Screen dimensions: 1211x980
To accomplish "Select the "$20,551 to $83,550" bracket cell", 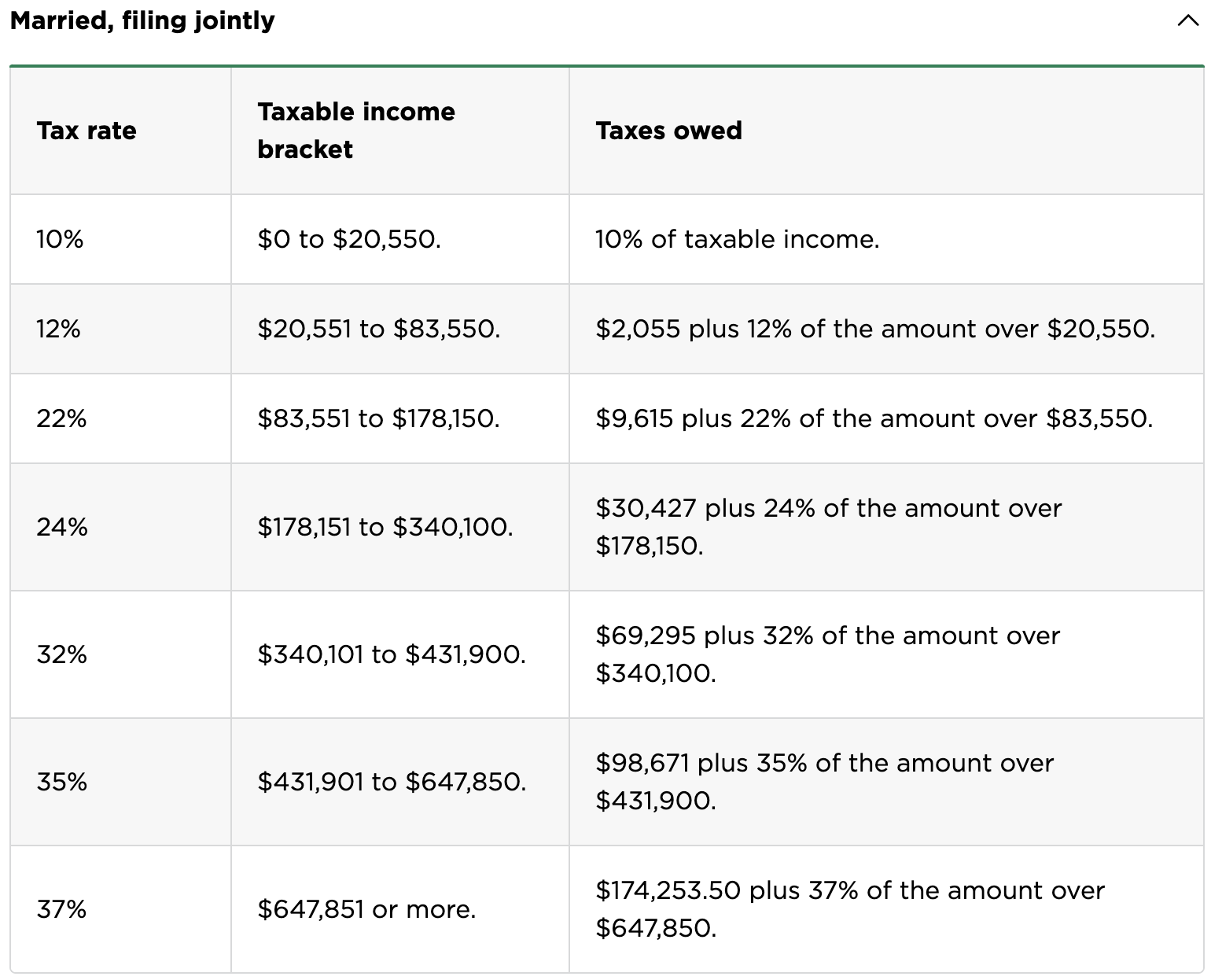I will point(378,329).
